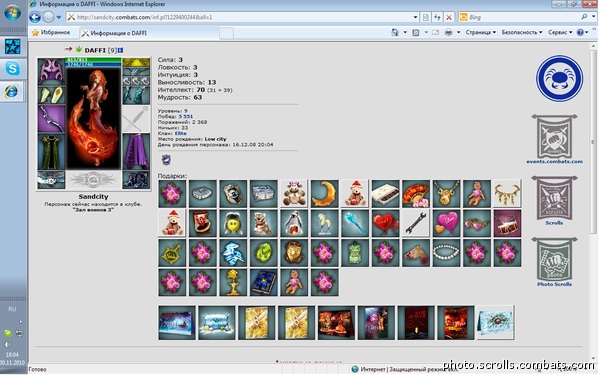Image resolution: width=600 pixels, height=375 pixels.
Task: Open the Сервис dropdown menu
Action: pyautogui.click(x=560, y=33)
